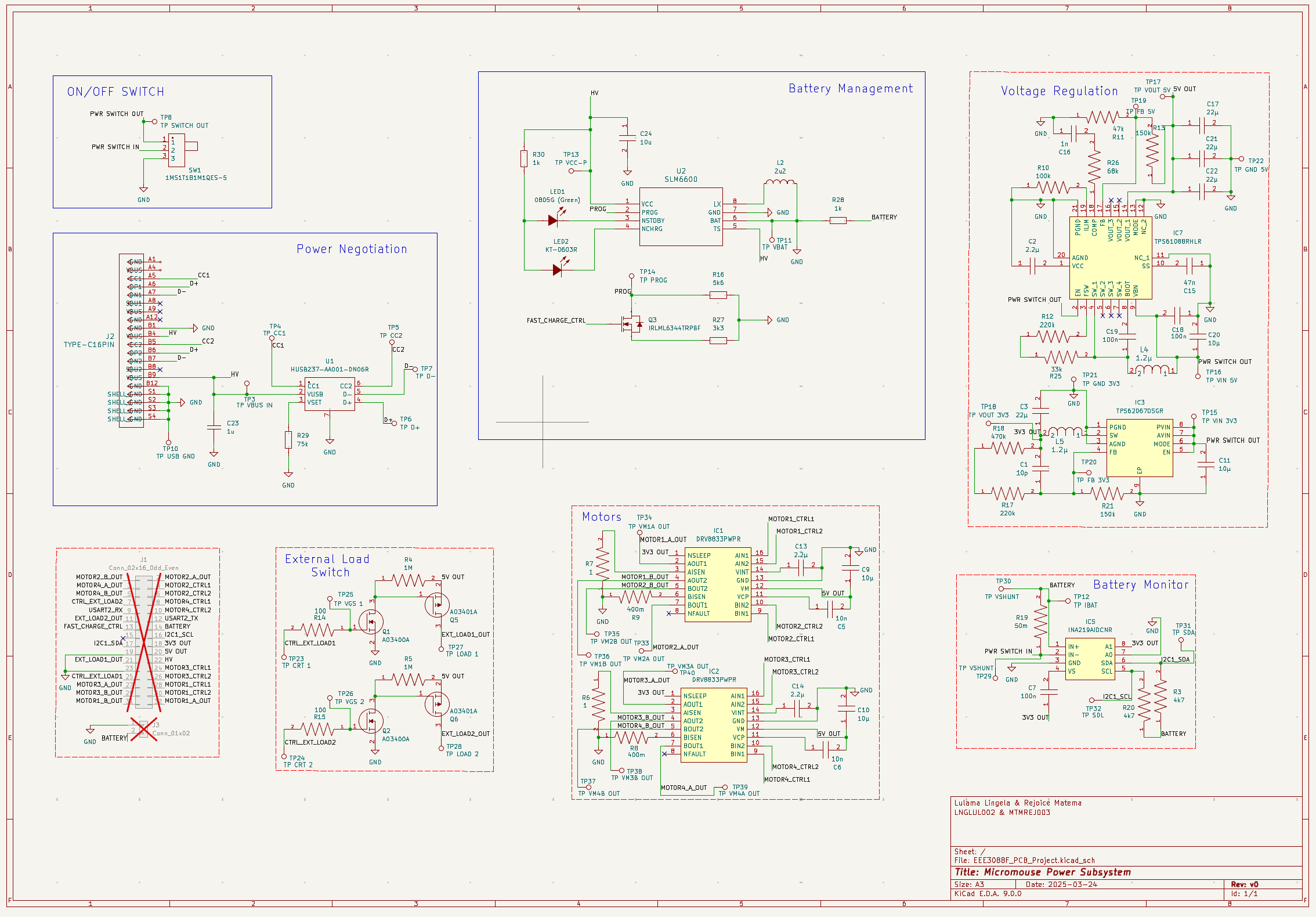Select the IC2 DRV8833PWPR motor driver symbol
The width and height of the screenshot is (1316, 917).
[714, 725]
